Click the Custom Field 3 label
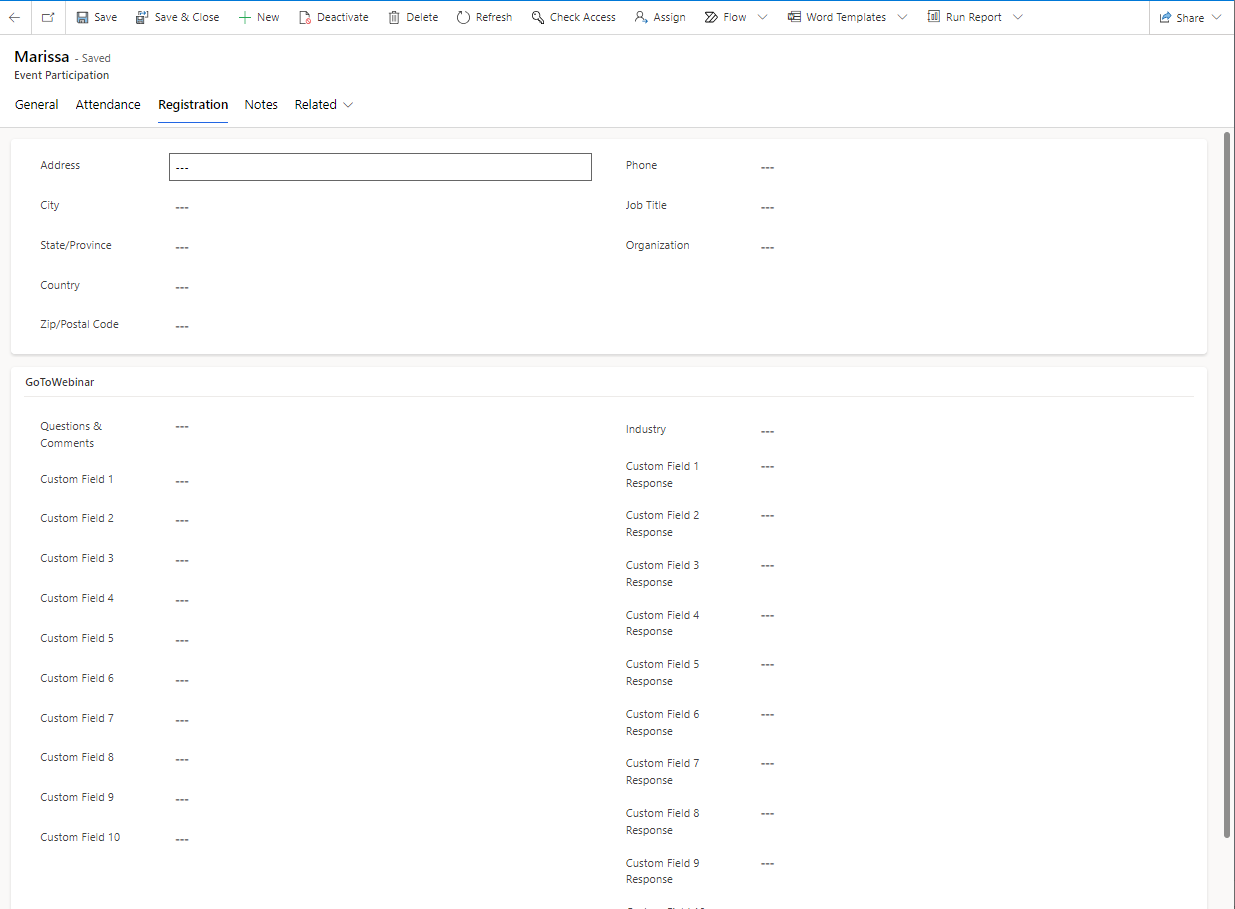The height and width of the screenshot is (909, 1235). (77, 558)
